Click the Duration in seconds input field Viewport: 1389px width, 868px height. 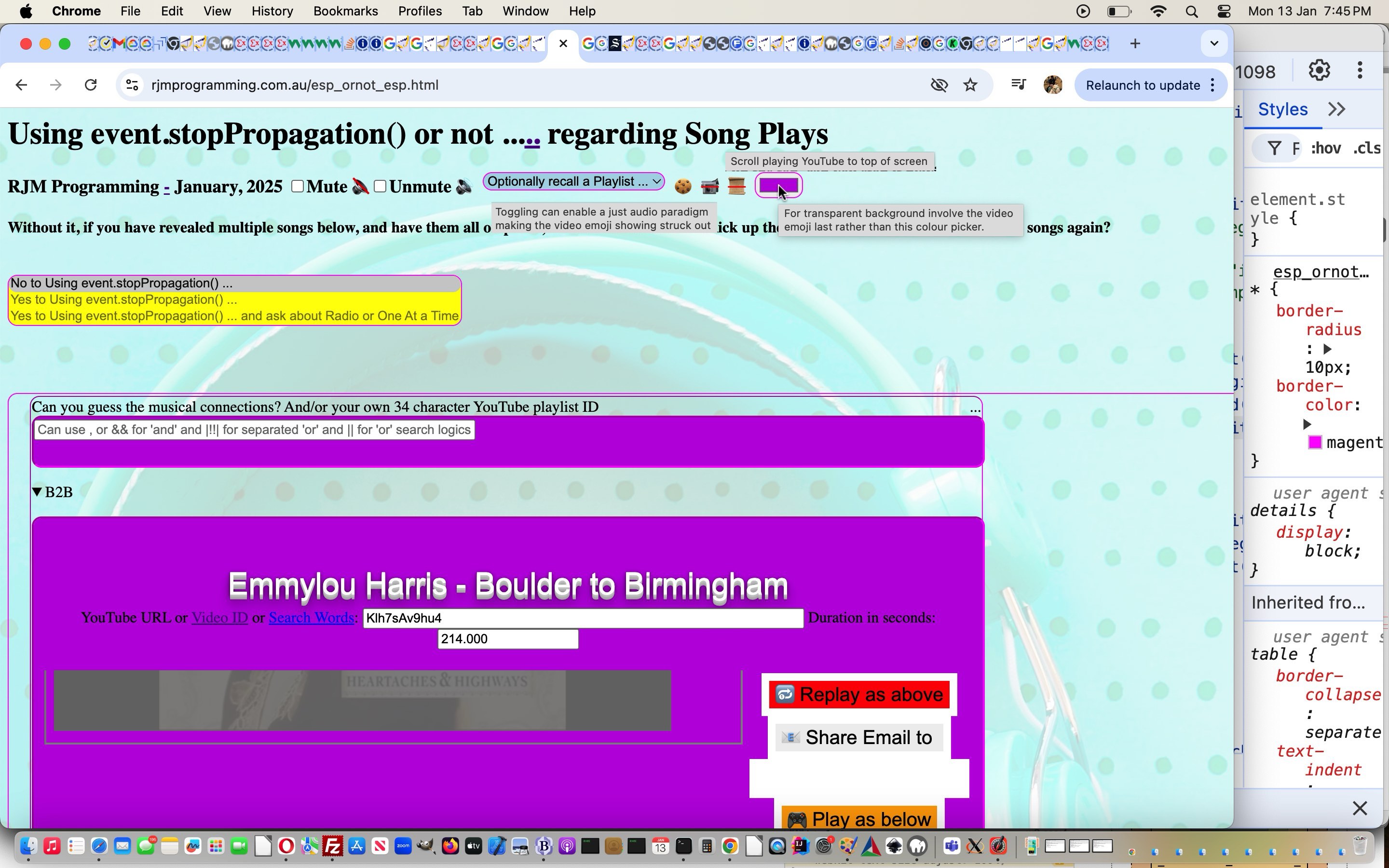507,638
